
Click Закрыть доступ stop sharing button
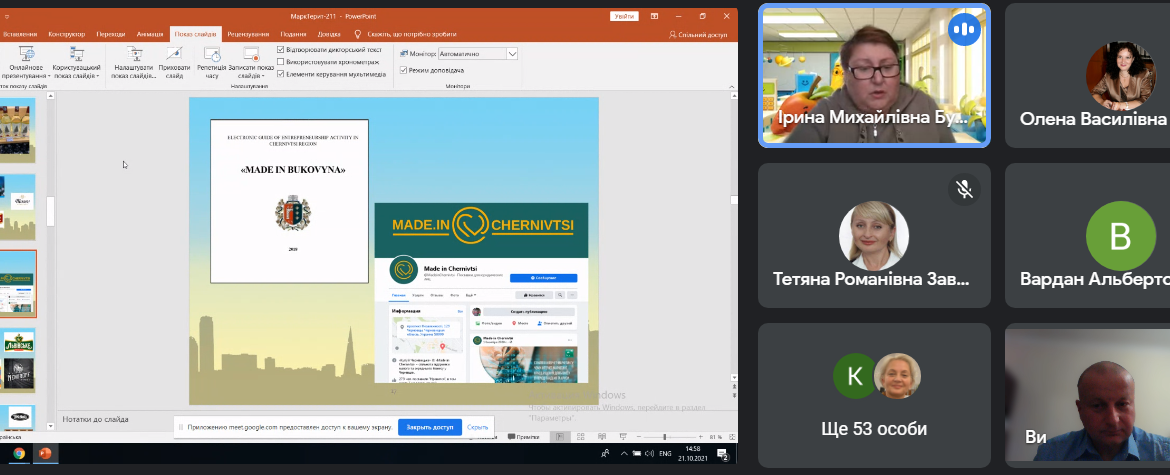click(430, 427)
